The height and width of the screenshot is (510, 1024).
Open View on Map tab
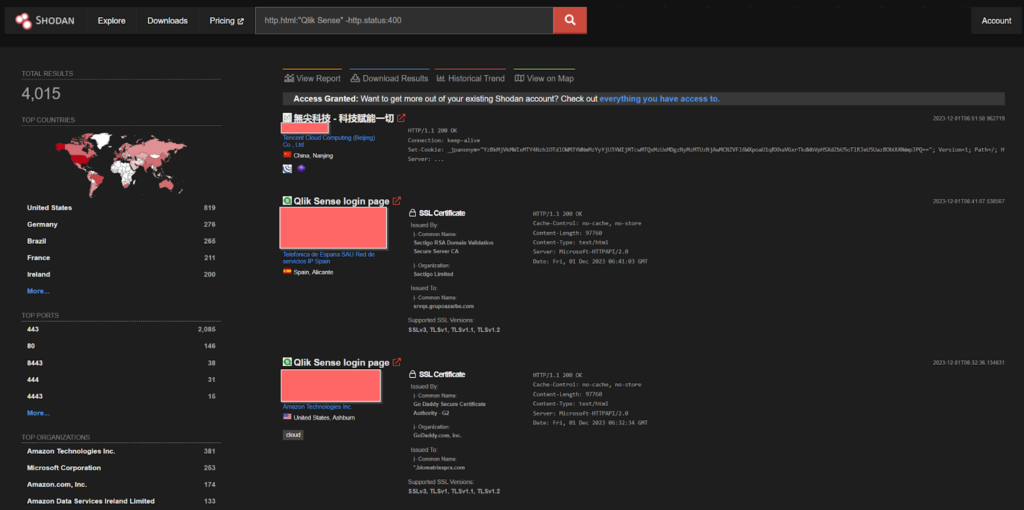544,78
